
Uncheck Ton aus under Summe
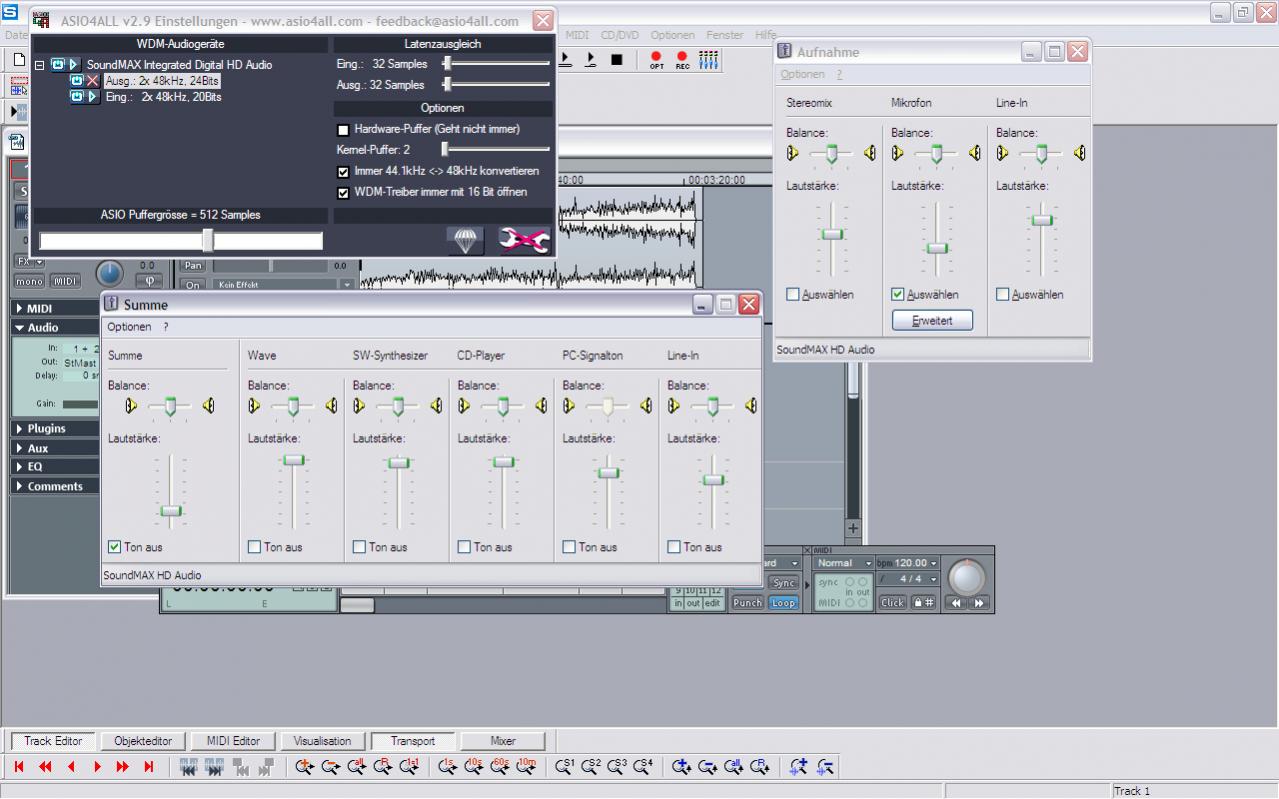point(114,547)
